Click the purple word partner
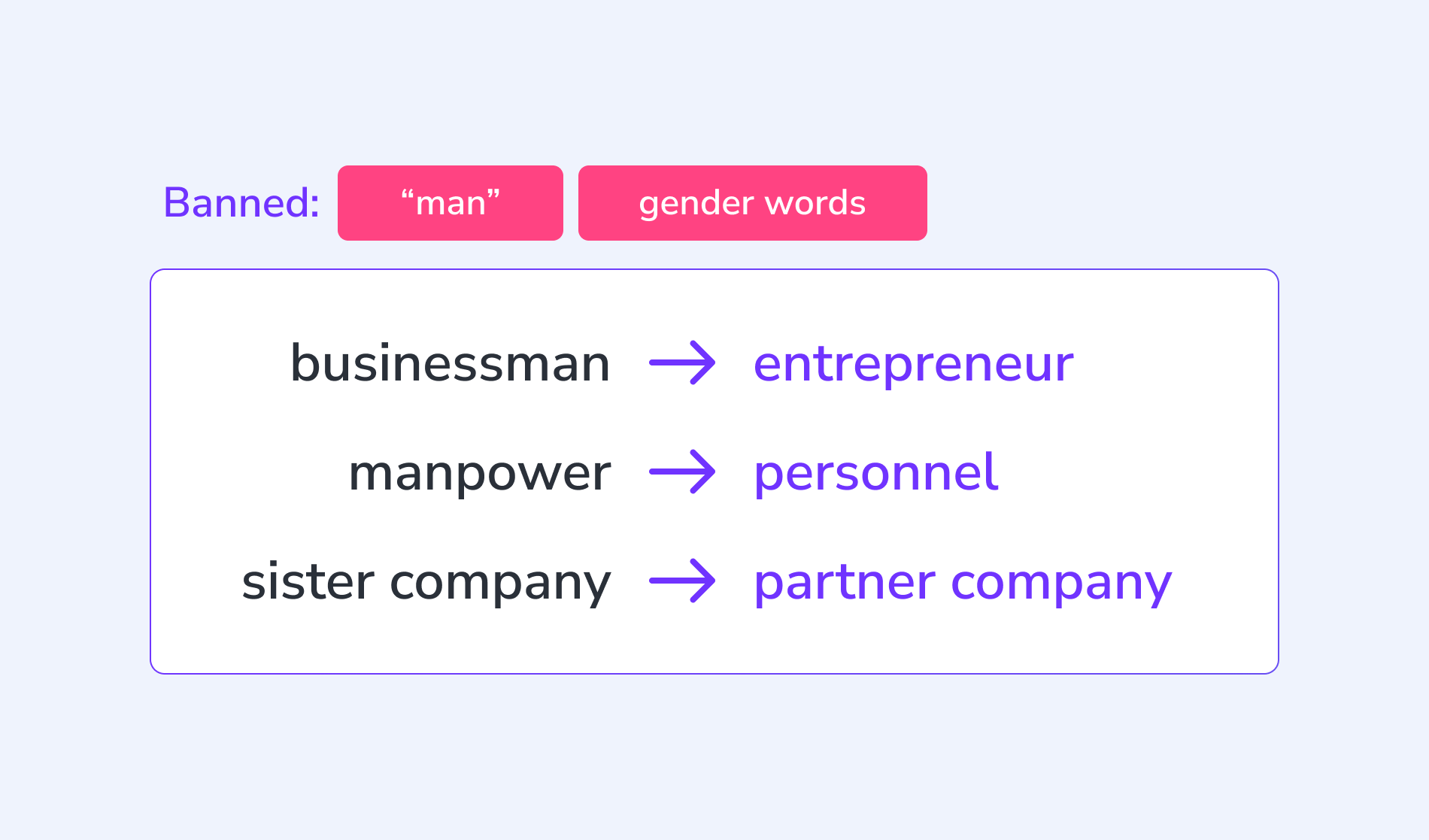 coord(845,582)
